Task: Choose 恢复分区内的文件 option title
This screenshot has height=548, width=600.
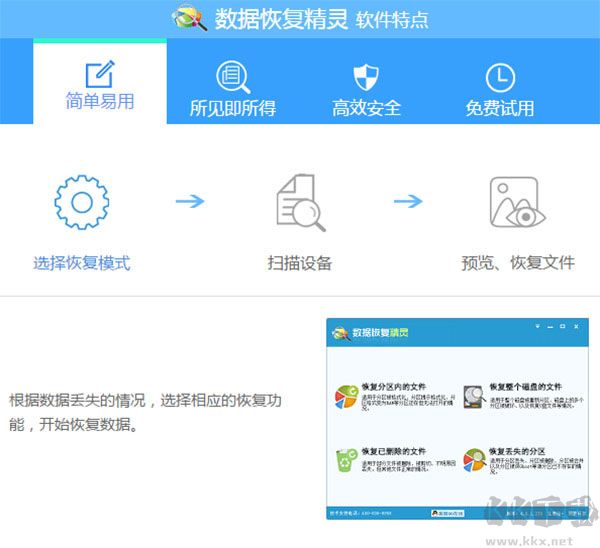Action: [394, 387]
